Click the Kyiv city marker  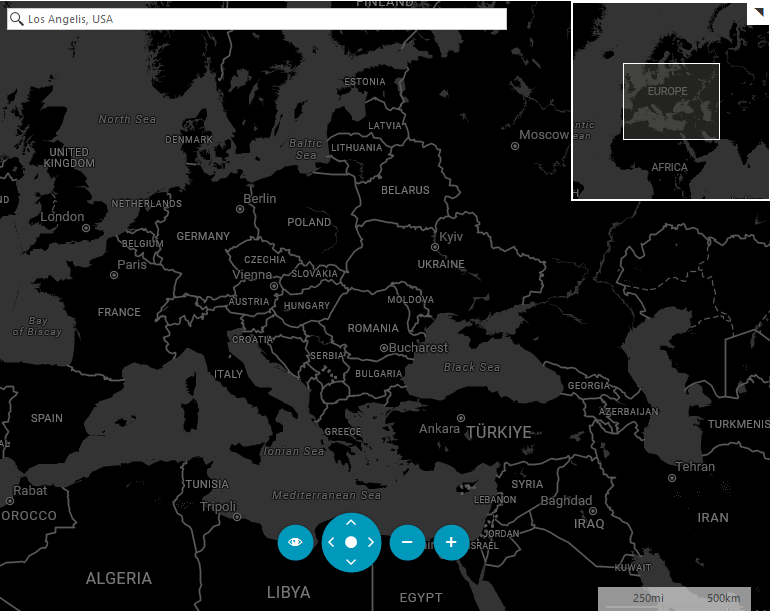coord(435,247)
